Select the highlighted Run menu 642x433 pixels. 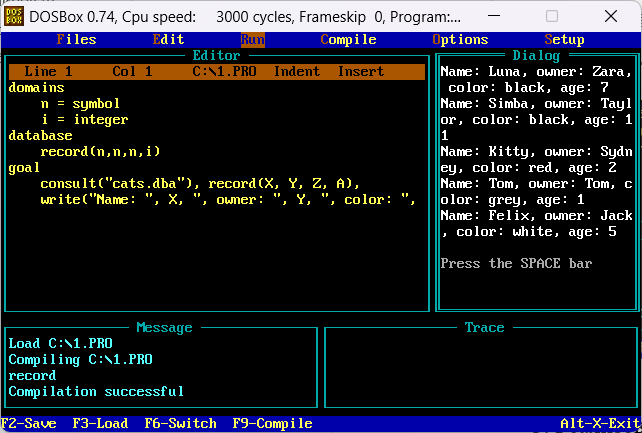(x=253, y=40)
